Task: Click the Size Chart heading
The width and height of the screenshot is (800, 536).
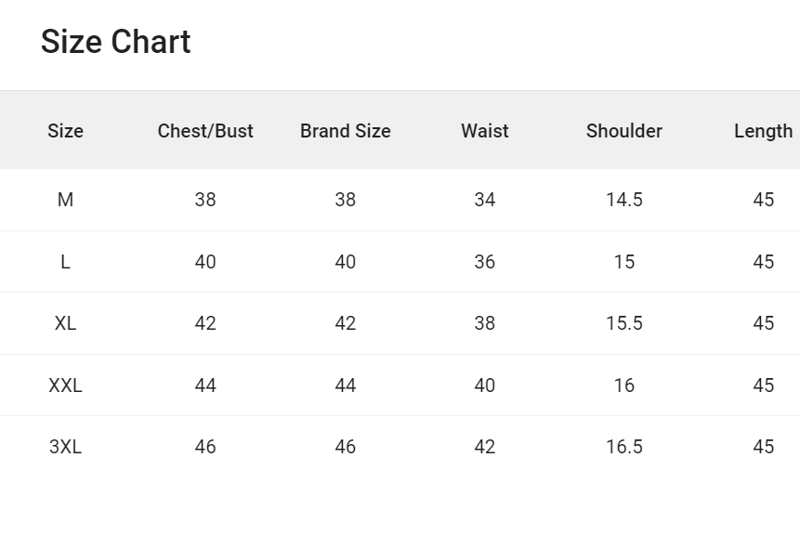Action: (115, 42)
